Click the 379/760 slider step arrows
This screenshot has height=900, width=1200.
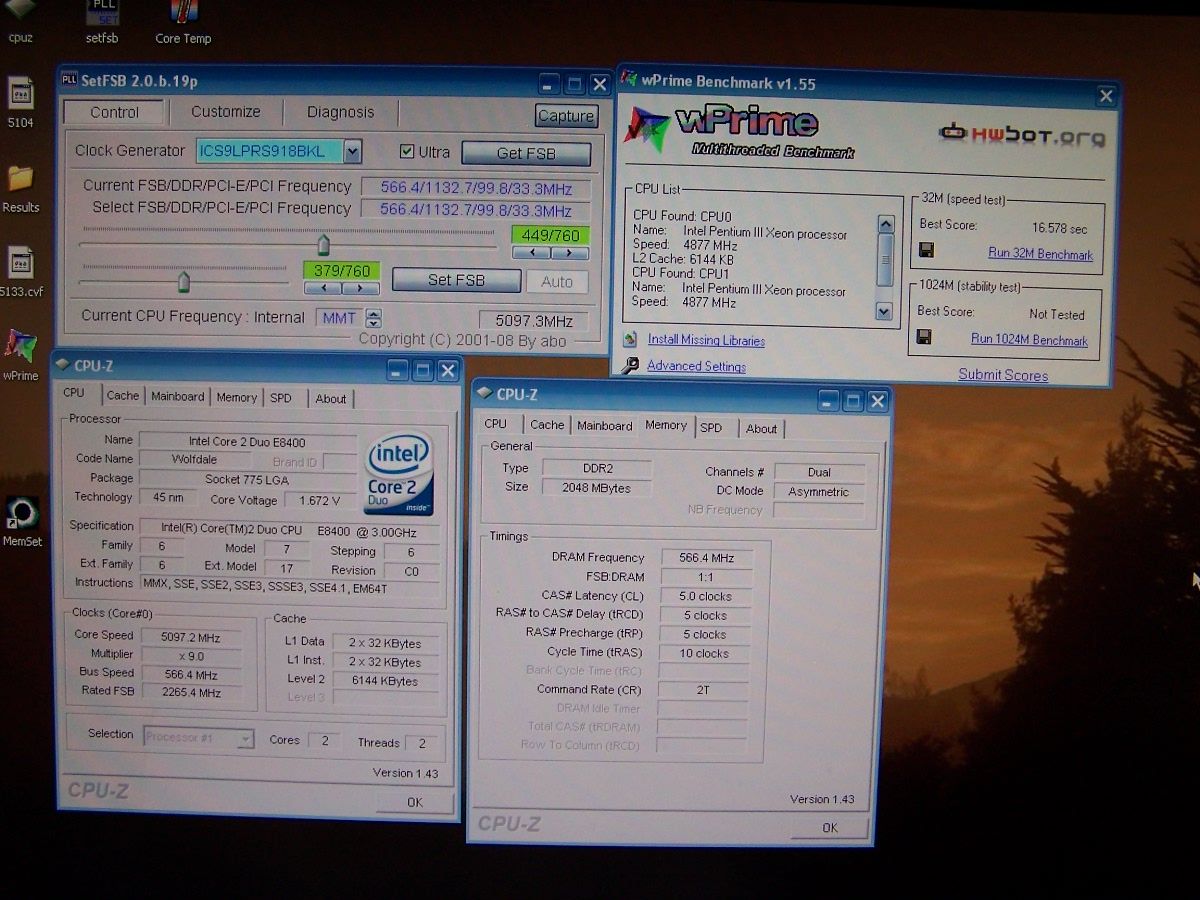click(341, 288)
